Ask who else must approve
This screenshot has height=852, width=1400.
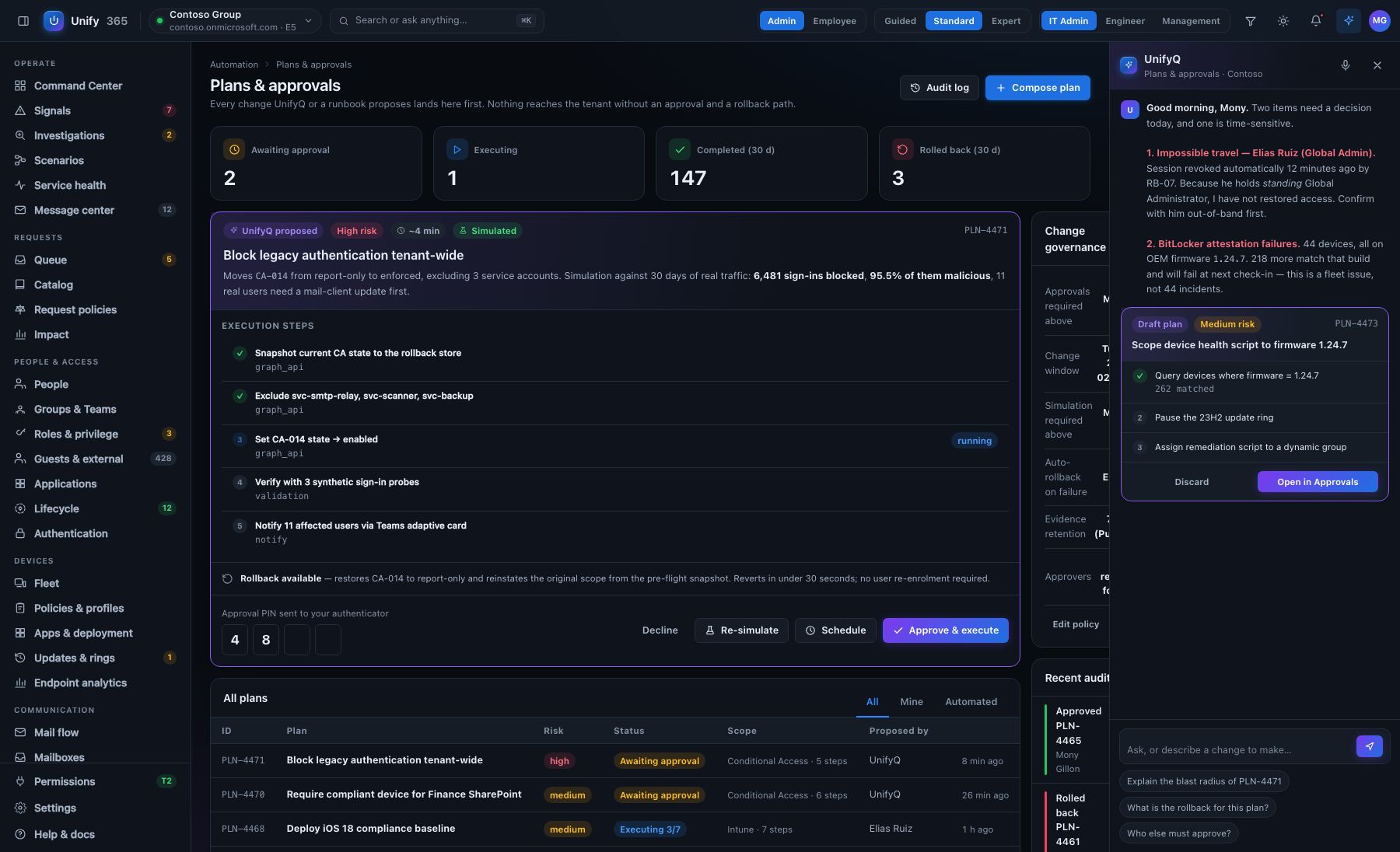pyautogui.click(x=1179, y=833)
